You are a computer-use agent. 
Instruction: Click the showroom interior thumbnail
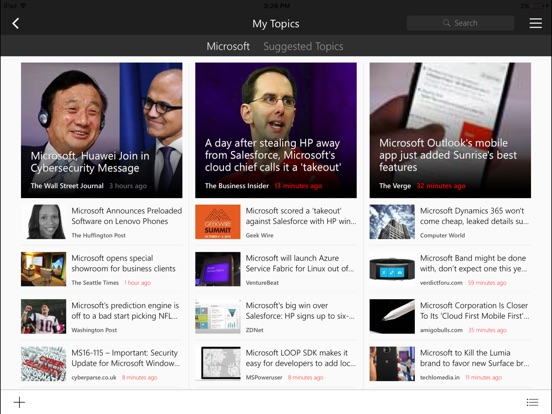[44, 269]
